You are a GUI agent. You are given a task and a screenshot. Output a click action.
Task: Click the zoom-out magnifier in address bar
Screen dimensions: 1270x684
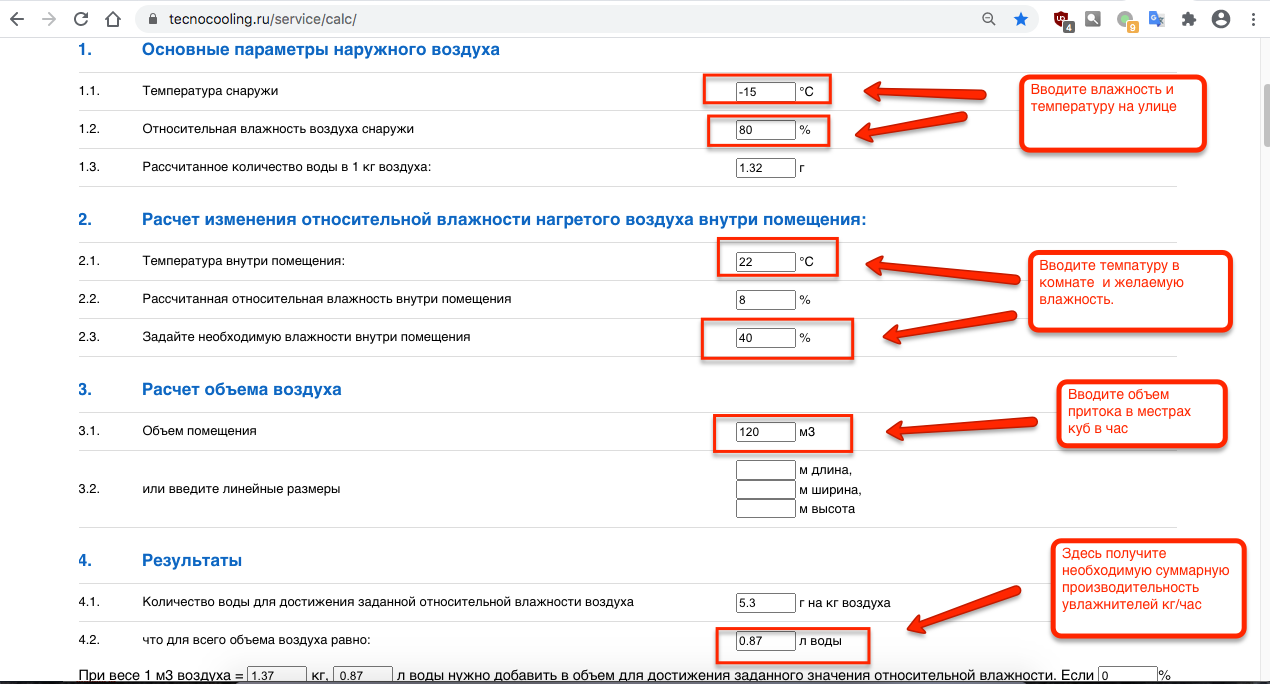pyautogui.click(x=989, y=19)
